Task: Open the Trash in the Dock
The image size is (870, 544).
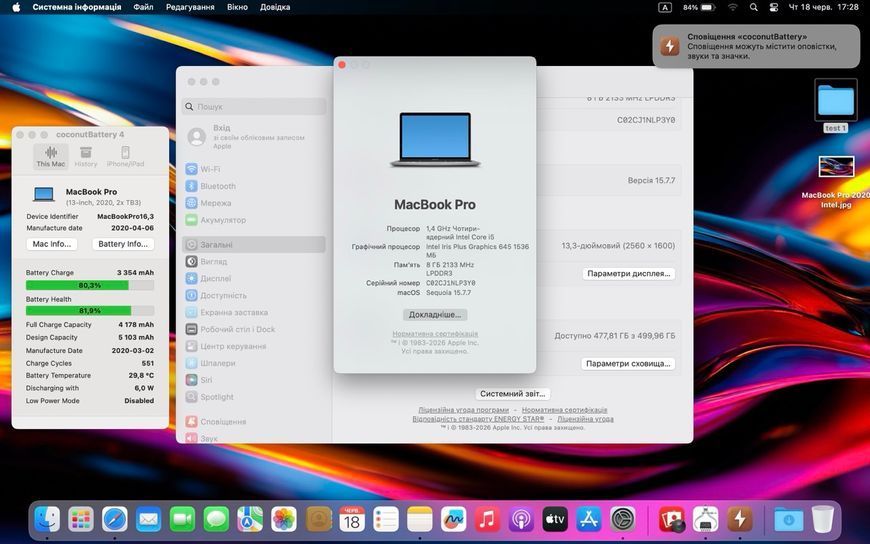Action: pyautogui.click(x=823, y=520)
